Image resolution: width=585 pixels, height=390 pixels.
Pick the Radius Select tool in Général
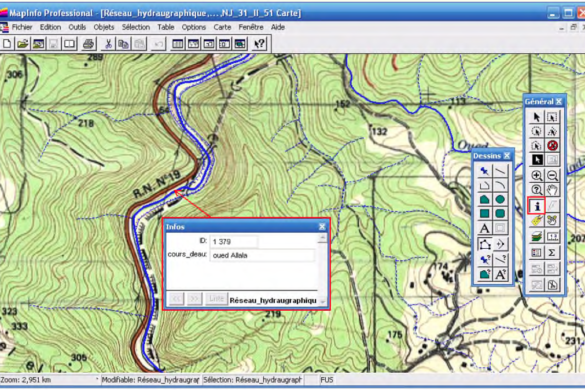pos(536,131)
